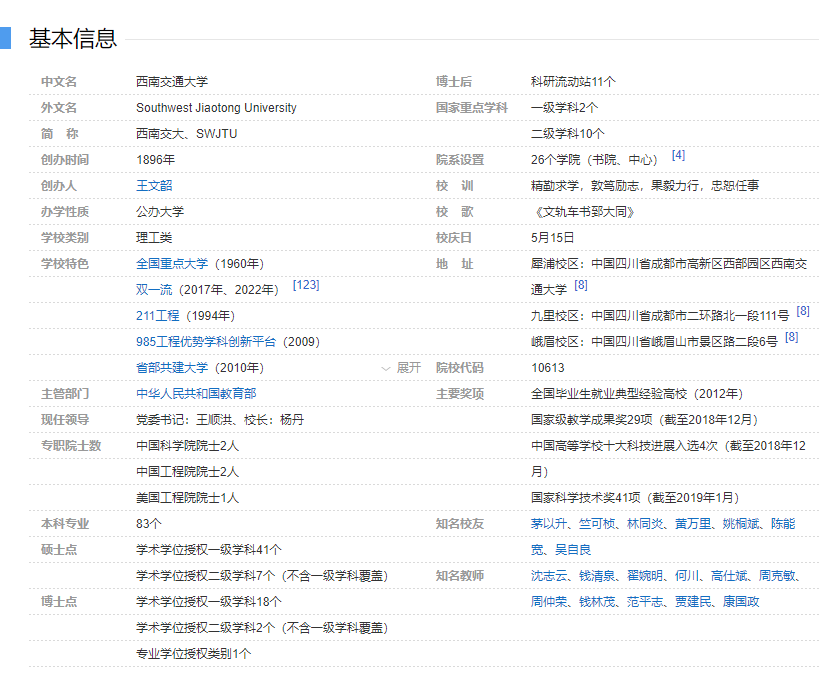View teacher 沈志云 page
This screenshot has height=692, width=831.
[549, 576]
